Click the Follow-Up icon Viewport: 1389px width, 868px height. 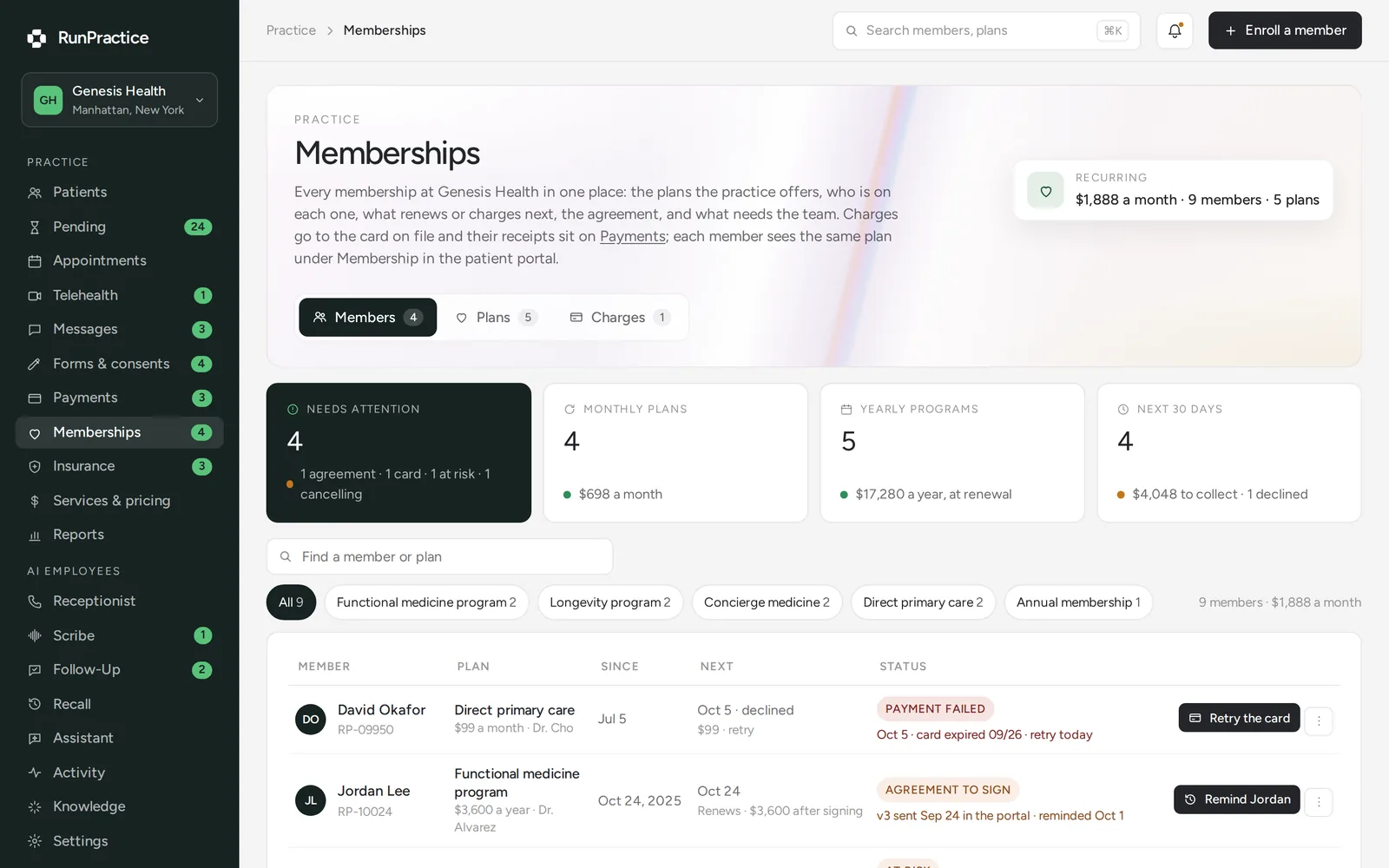[35, 670]
